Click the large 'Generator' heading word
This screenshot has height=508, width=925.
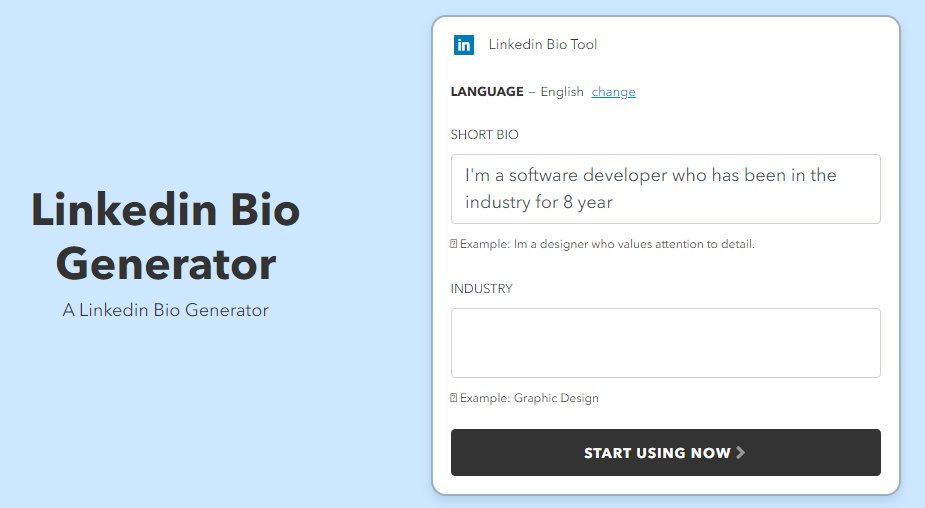click(166, 263)
